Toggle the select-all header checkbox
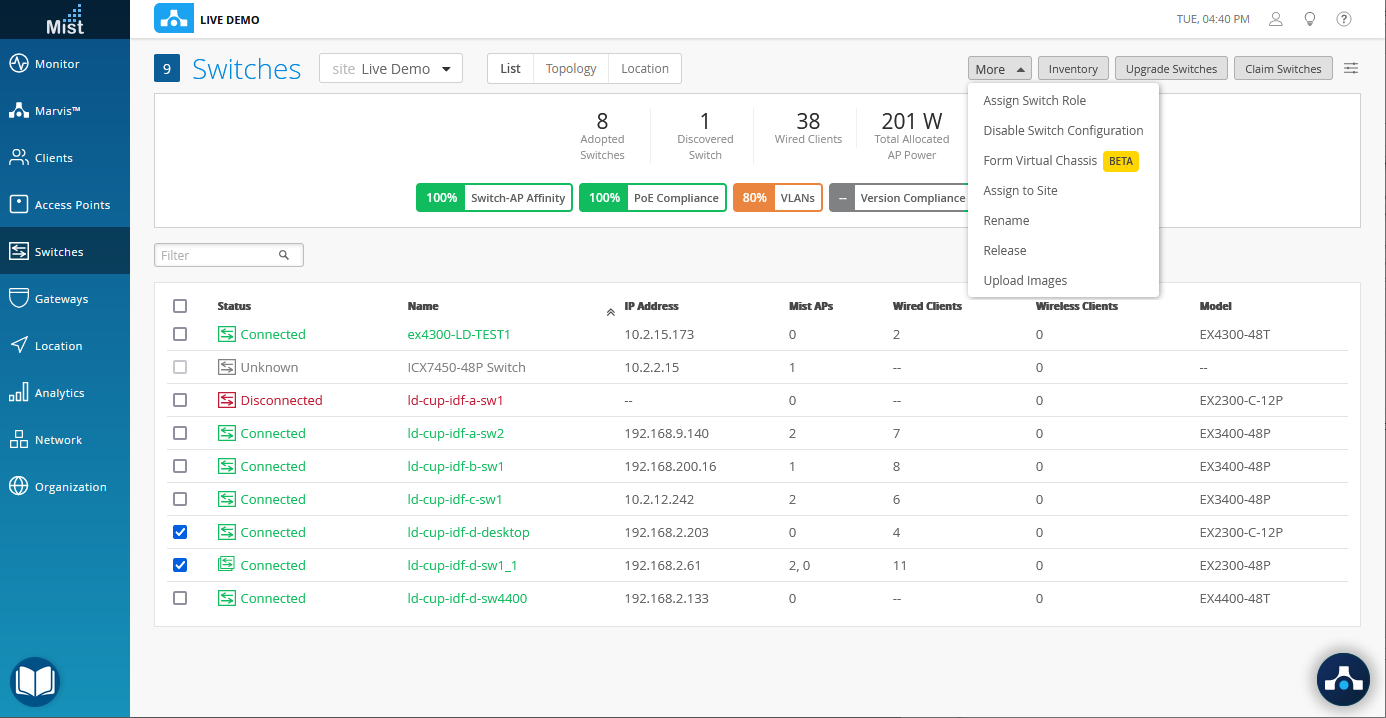Viewport: 1386px width, 718px height. click(180, 306)
